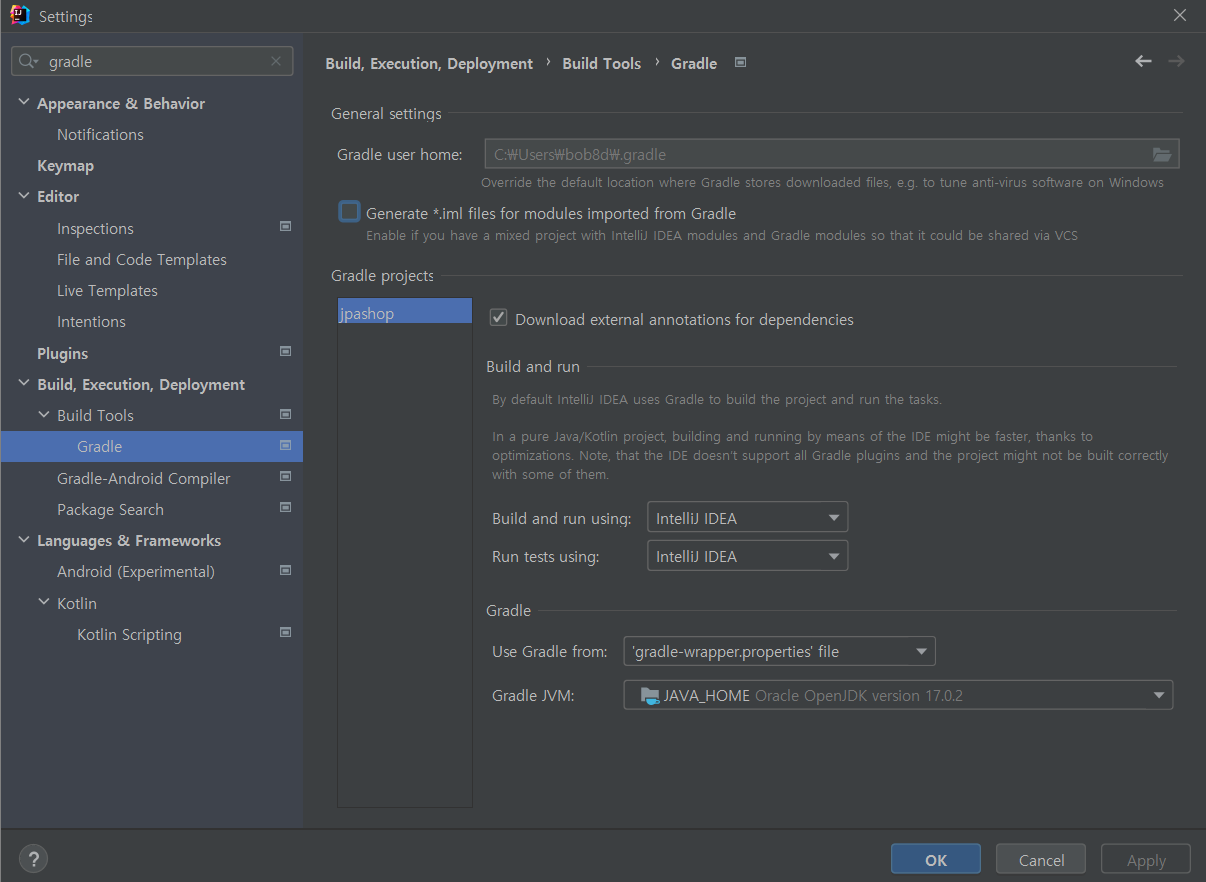Select Android (Experimental) in the tree
1206x882 pixels.
point(136,571)
